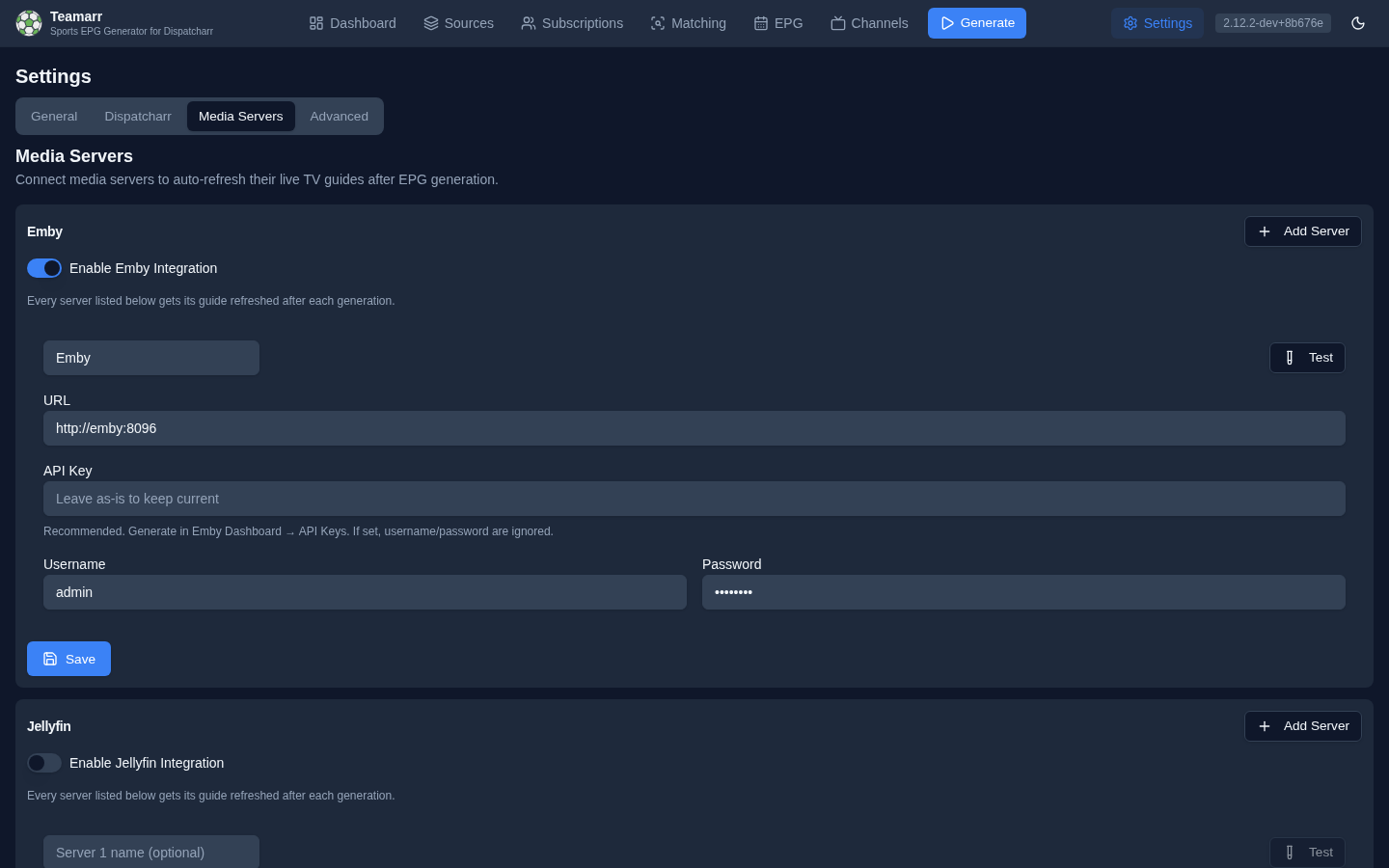
Task: Switch to the General settings tab
Action: [54, 116]
